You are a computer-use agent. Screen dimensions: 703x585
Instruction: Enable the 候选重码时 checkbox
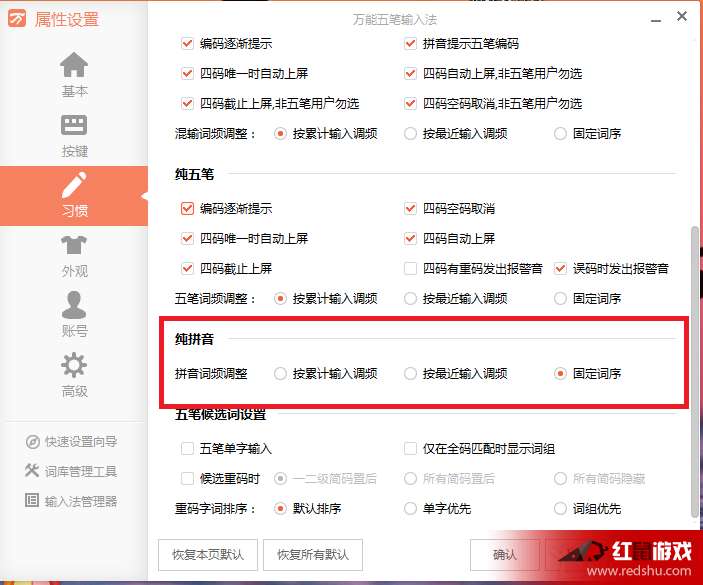click(x=187, y=478)
